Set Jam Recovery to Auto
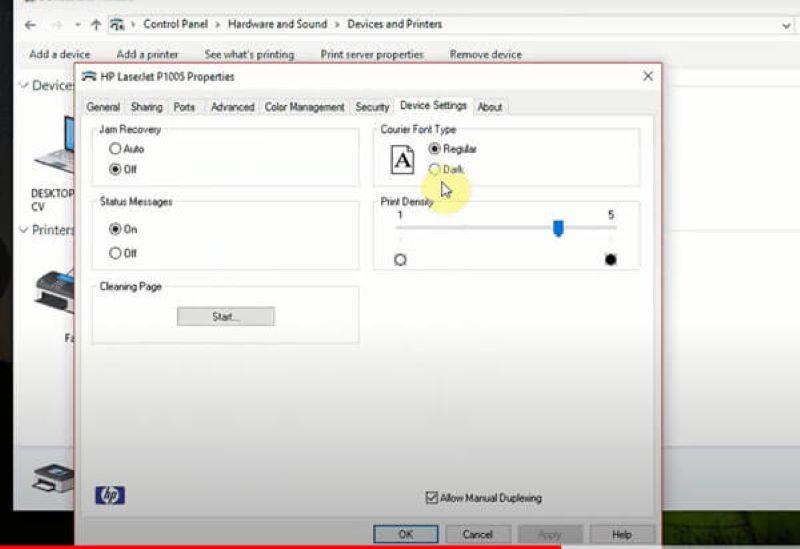The height and width of the screenshot is (549, 800). coord(126,149)
